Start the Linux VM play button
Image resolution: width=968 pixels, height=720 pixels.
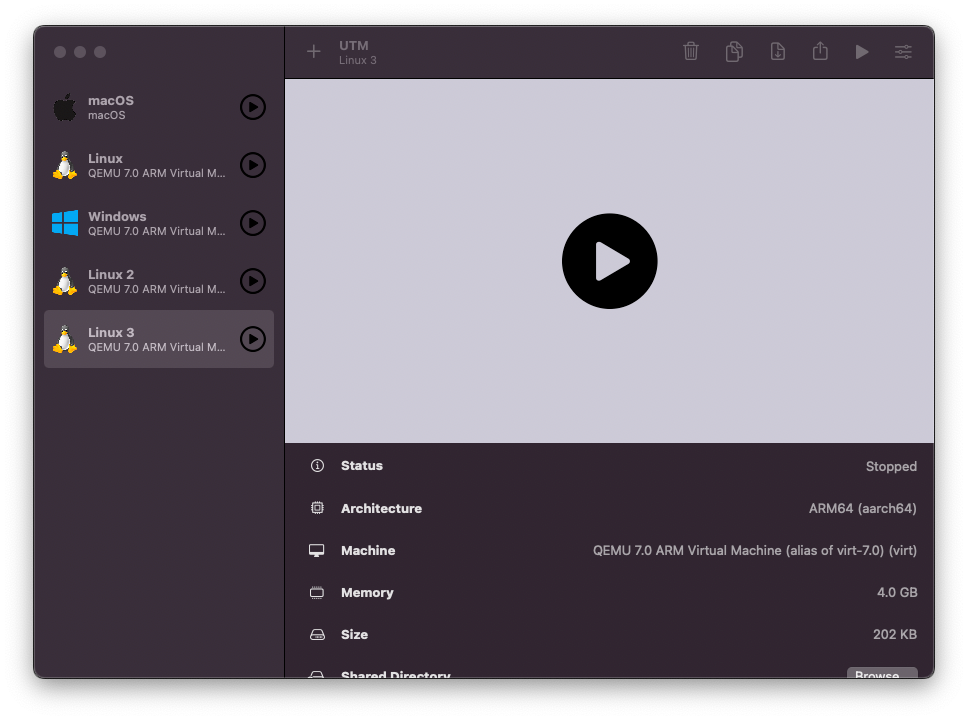(x=252, y=165)
